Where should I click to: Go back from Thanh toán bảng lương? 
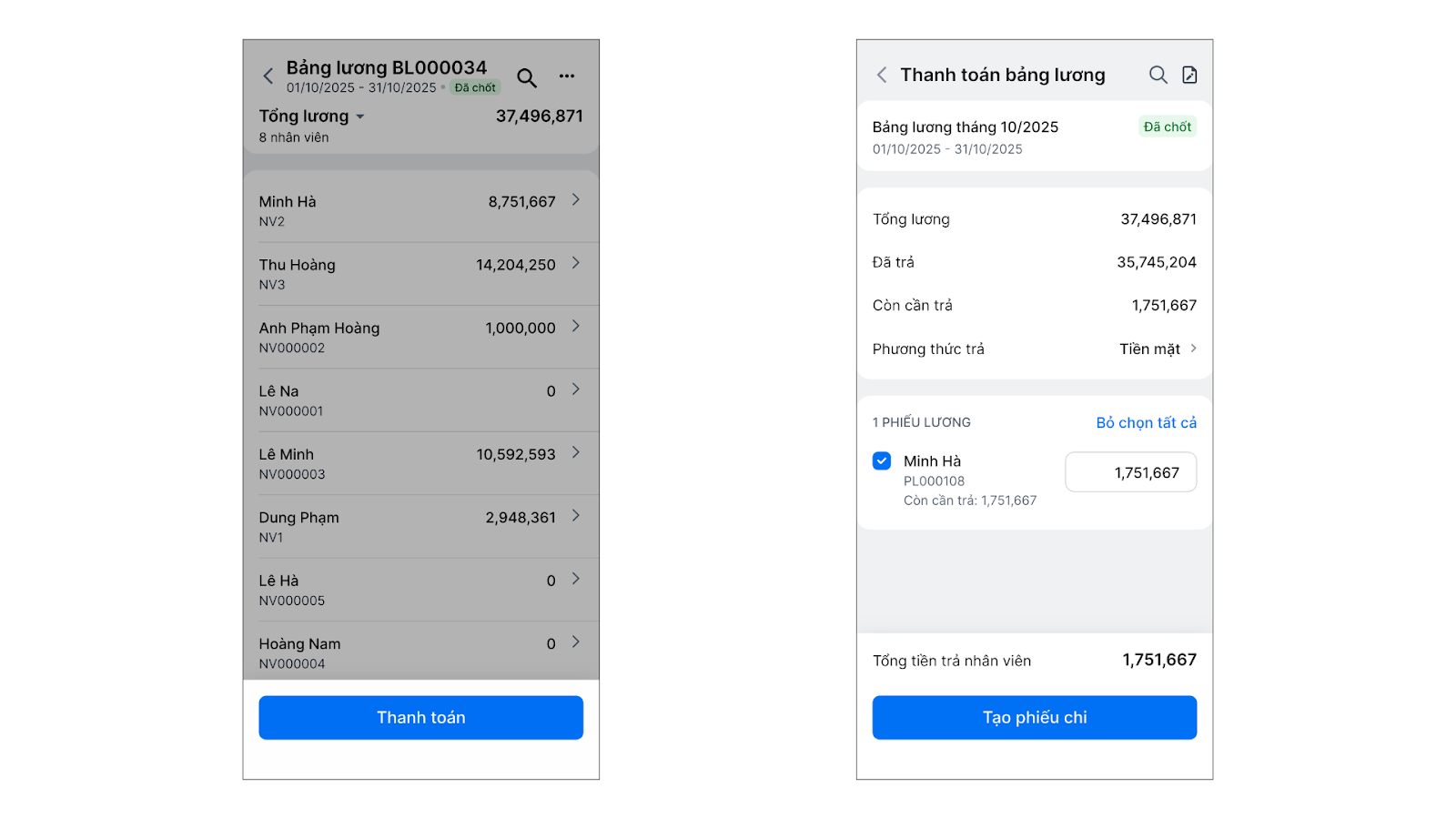coord(882,75)
